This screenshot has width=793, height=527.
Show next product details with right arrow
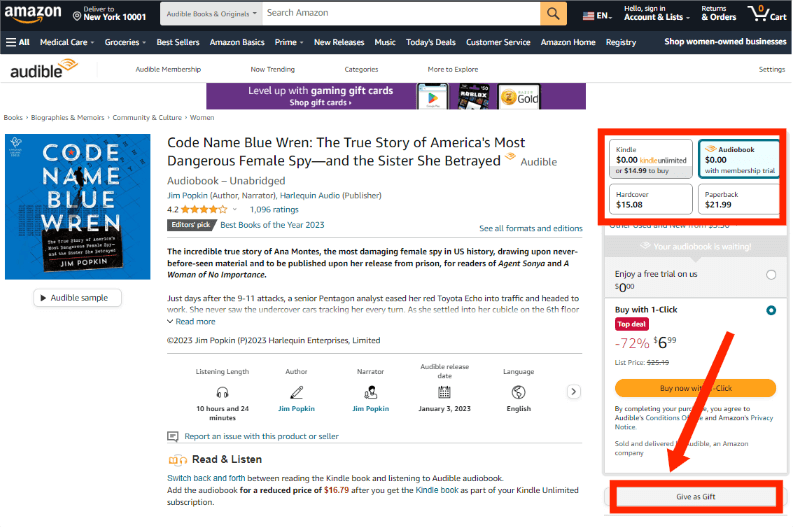click(x=574, y=391)
